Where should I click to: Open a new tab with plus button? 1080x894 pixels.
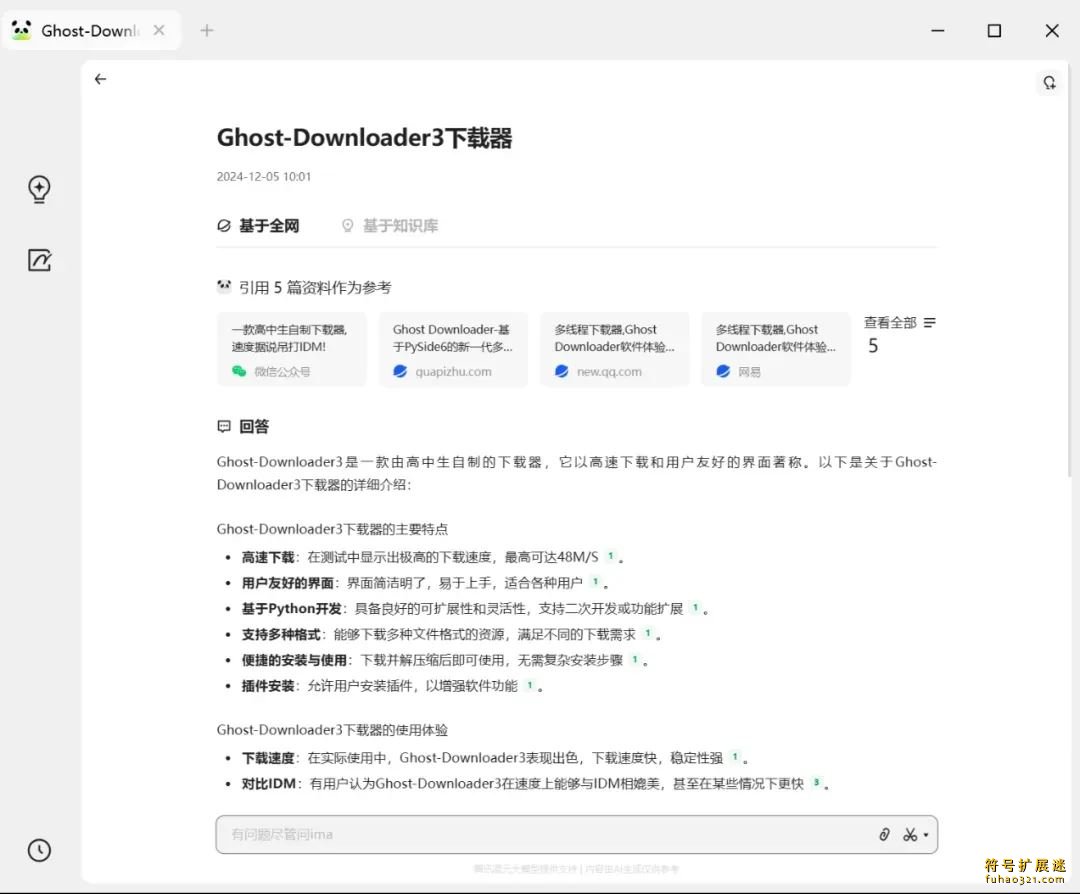pyautogui.click(x=207, y=30)
